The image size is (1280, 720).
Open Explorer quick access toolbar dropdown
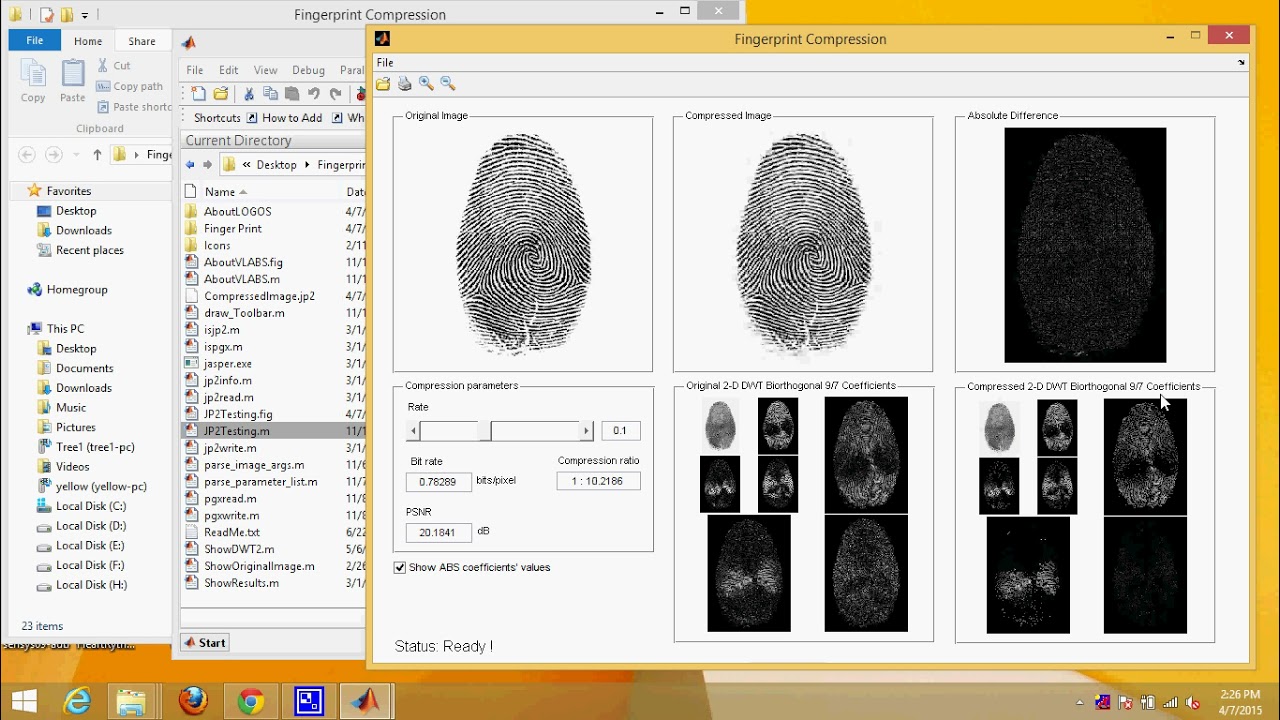click(85, 15)
